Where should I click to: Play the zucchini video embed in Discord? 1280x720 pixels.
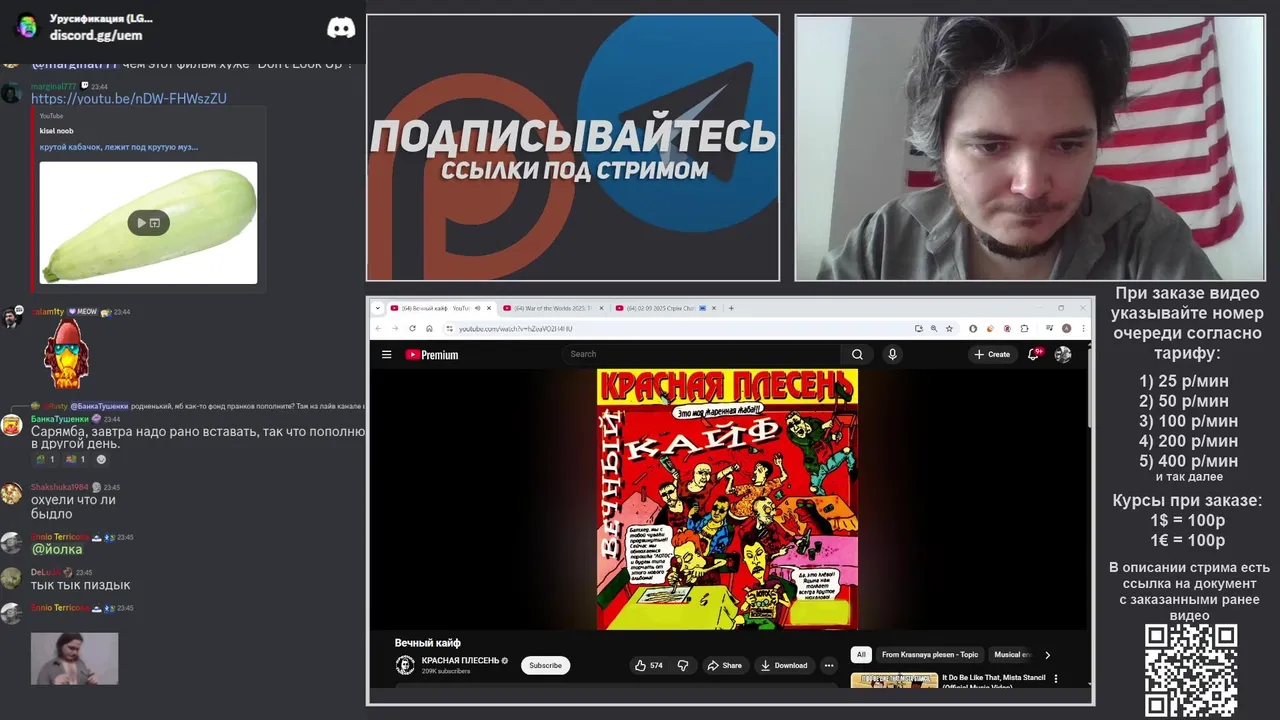[x=148, y=223]
